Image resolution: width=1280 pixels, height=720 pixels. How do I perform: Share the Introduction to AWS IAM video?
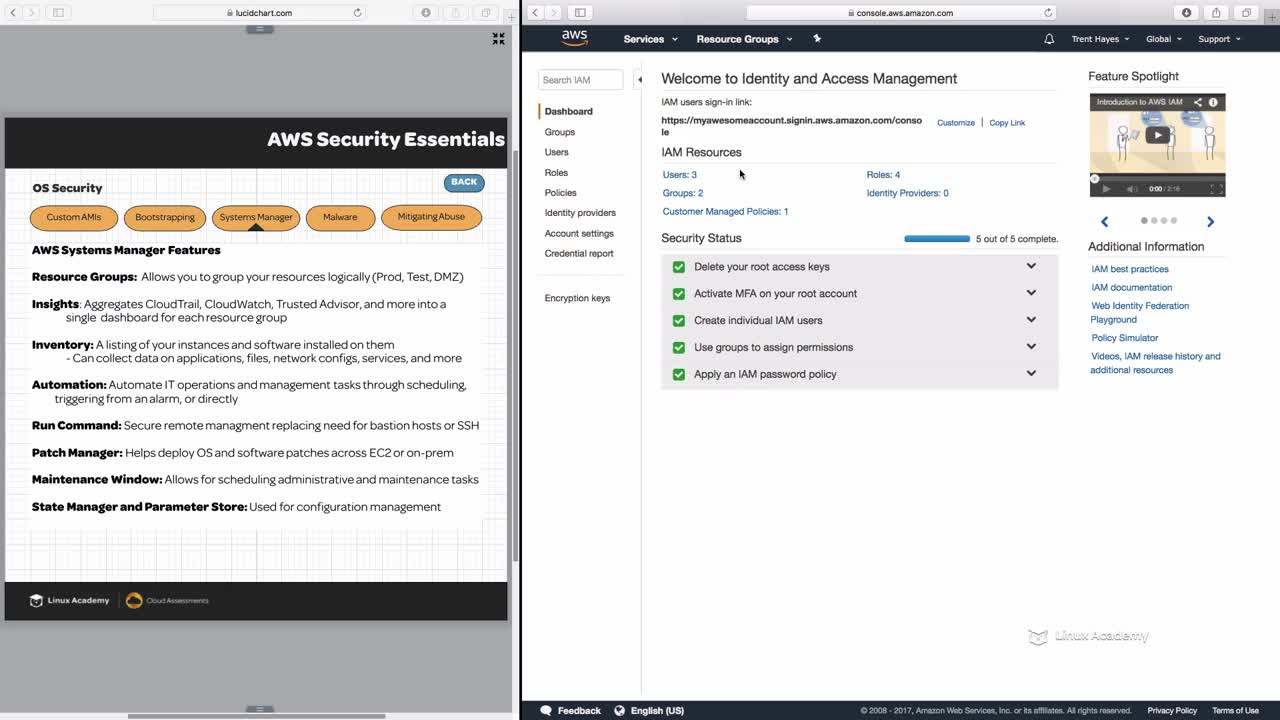[x=1197, y=102]
